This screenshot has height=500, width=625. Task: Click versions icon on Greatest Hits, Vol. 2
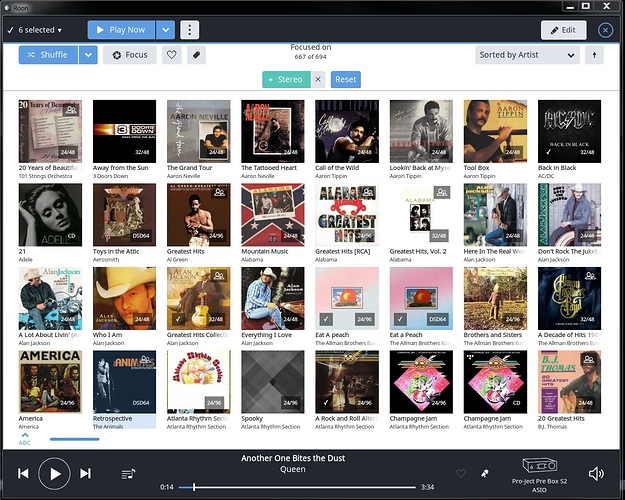point(442,193)
